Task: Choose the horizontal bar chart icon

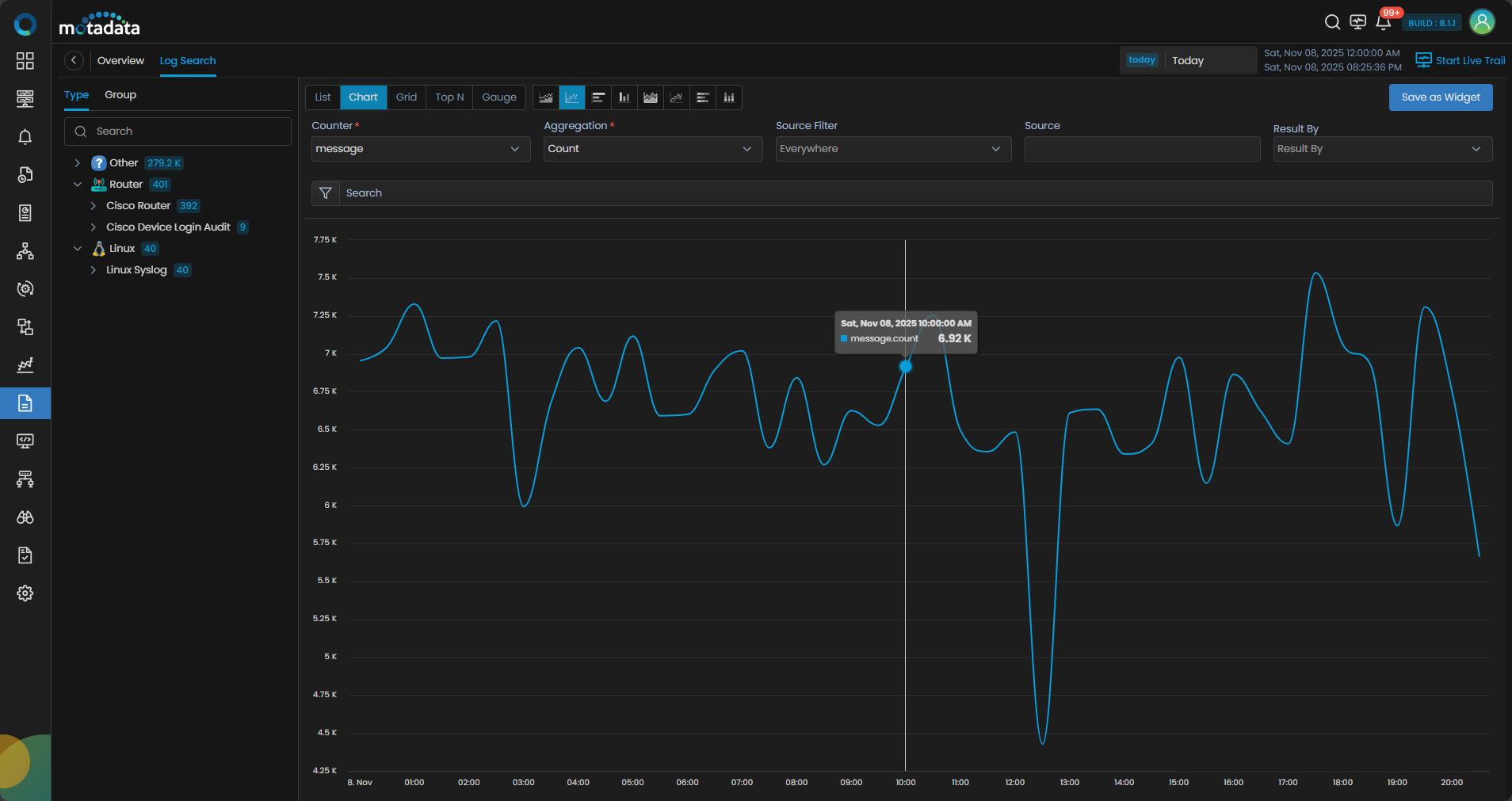Action: pos(598,97)
